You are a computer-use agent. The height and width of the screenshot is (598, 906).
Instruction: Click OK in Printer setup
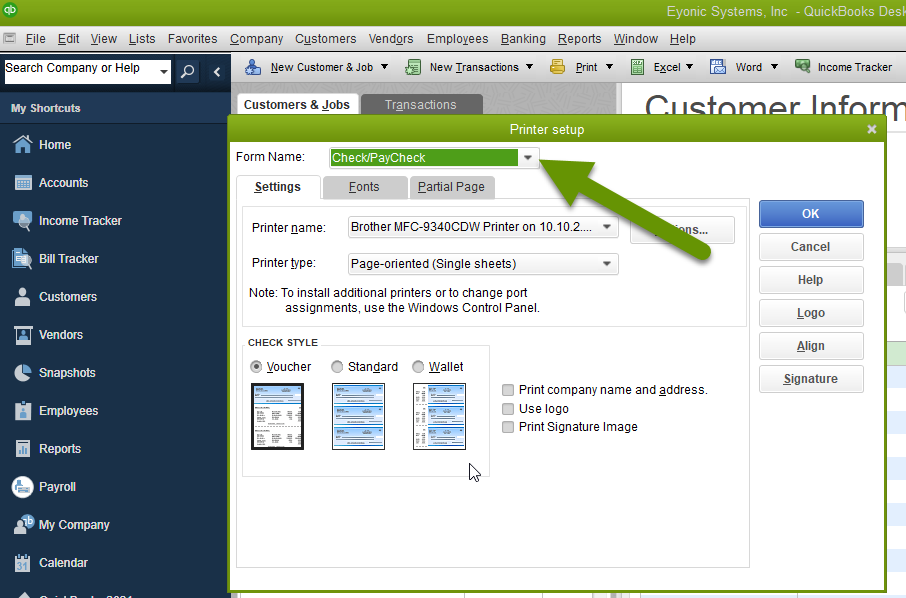tap(811, 214)
